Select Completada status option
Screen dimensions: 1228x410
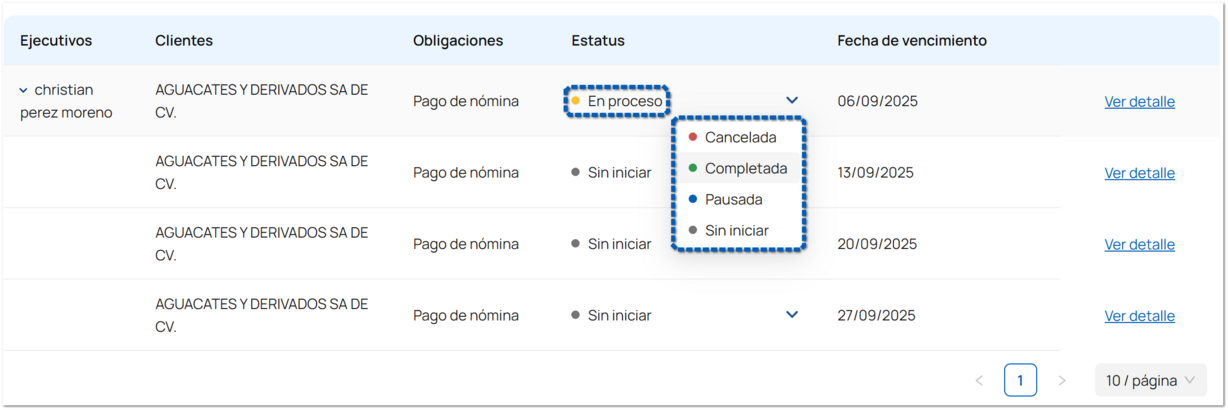pyautogui.click(x=745, y=168)
